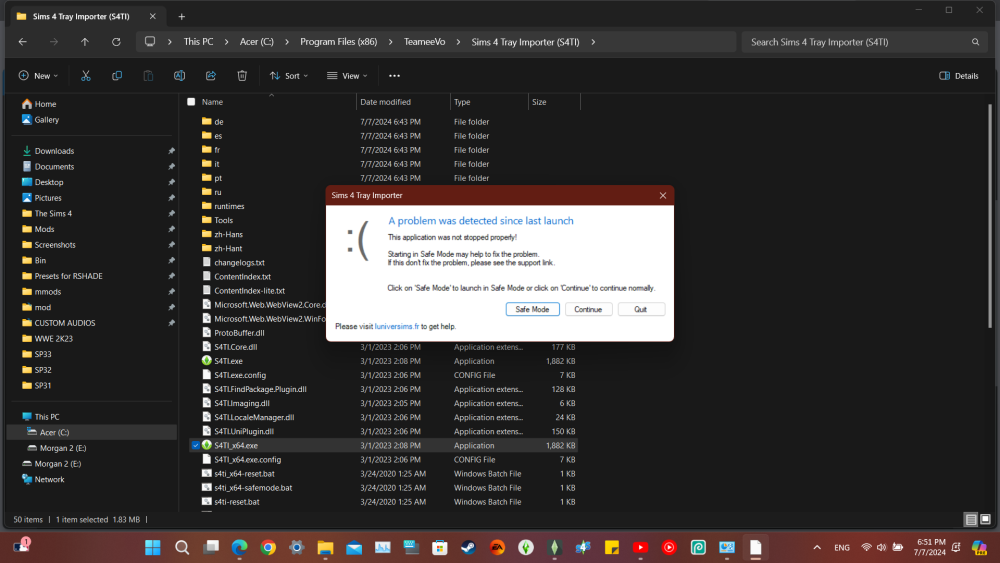Open the View dropdown menu
Screen dimensions: 1000x563
click(x=347, y=76)
